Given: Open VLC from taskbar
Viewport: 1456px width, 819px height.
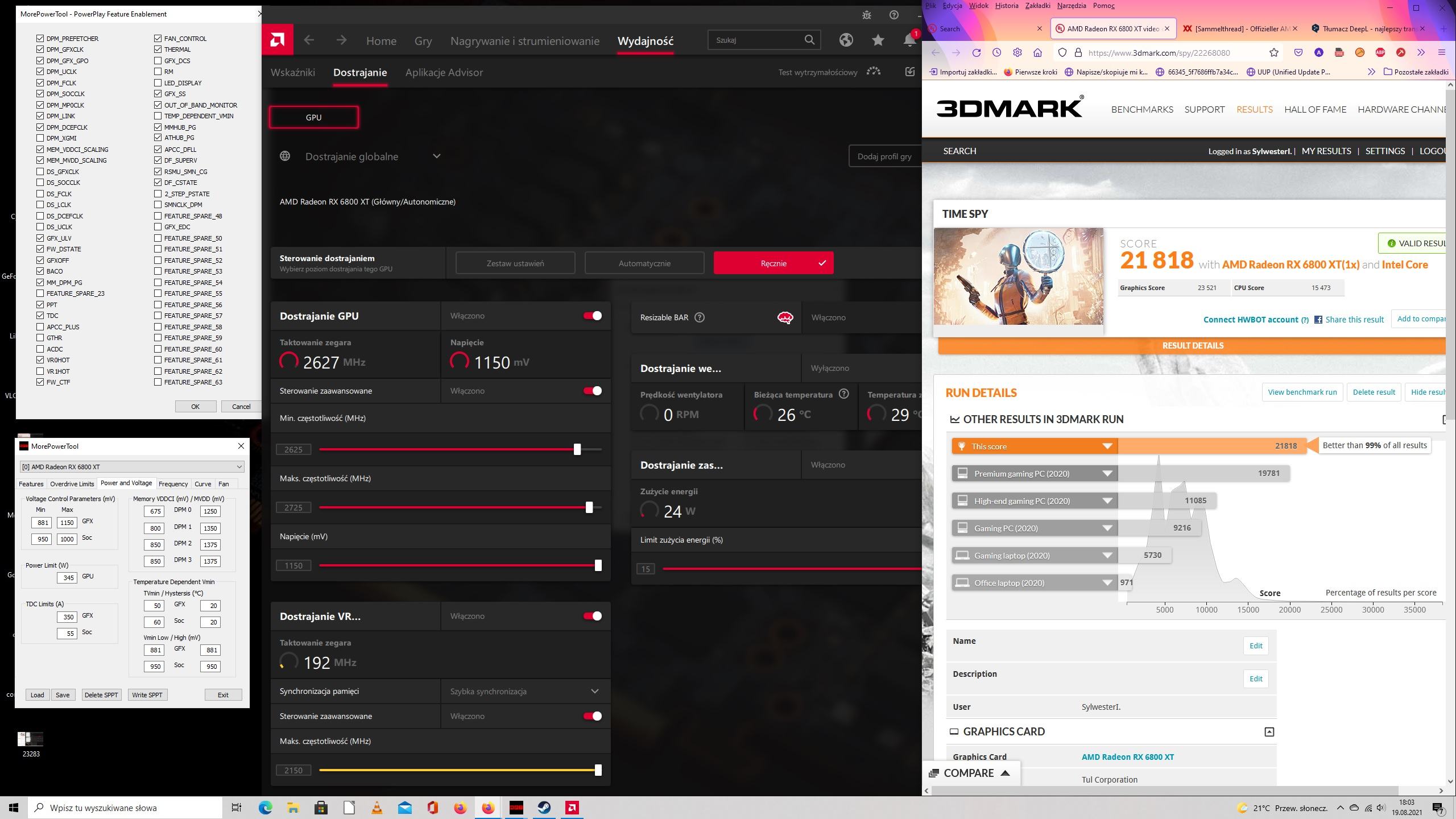Looking at the screenshot, I should [377, 808].
